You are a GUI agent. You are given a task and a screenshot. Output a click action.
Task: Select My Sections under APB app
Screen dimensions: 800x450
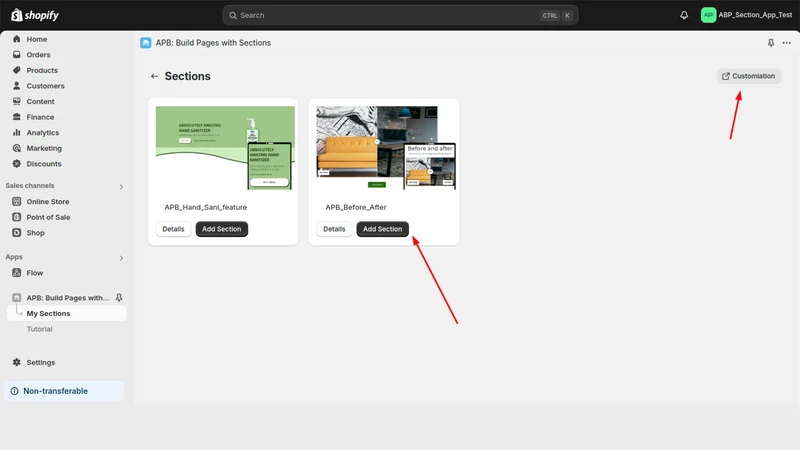[66, 313]
